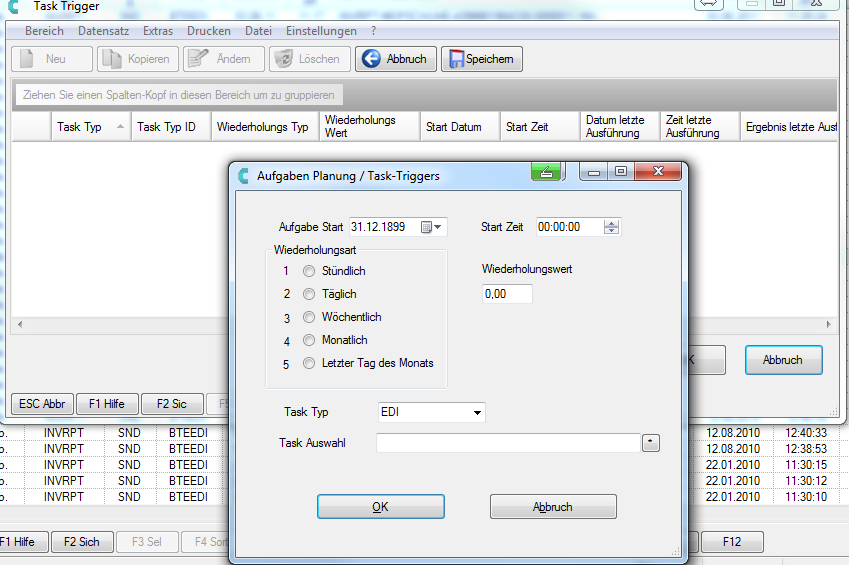
Task: Open the Task Typ EDI dropdown
Action: [478, 412]
